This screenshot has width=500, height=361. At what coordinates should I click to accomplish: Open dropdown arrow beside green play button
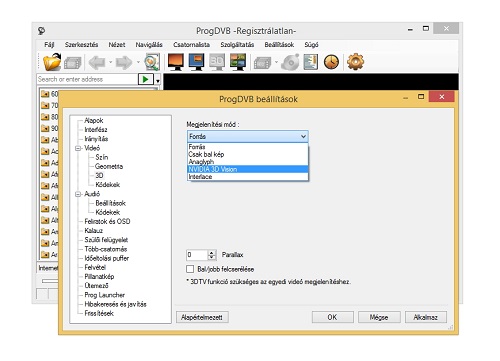158,80
